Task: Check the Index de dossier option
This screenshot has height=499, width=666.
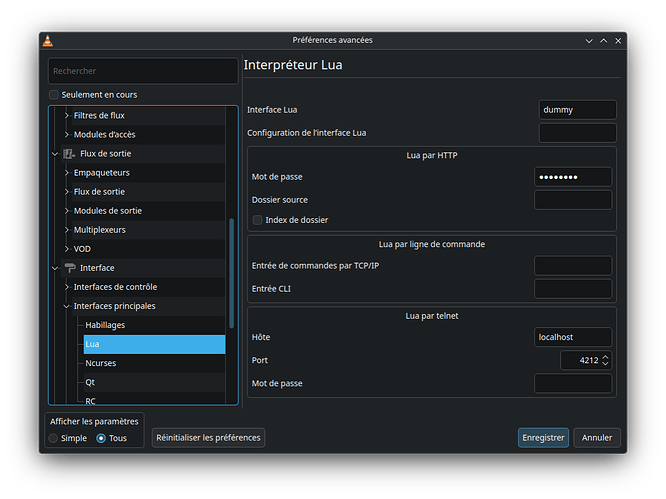Action: (257, 220)
